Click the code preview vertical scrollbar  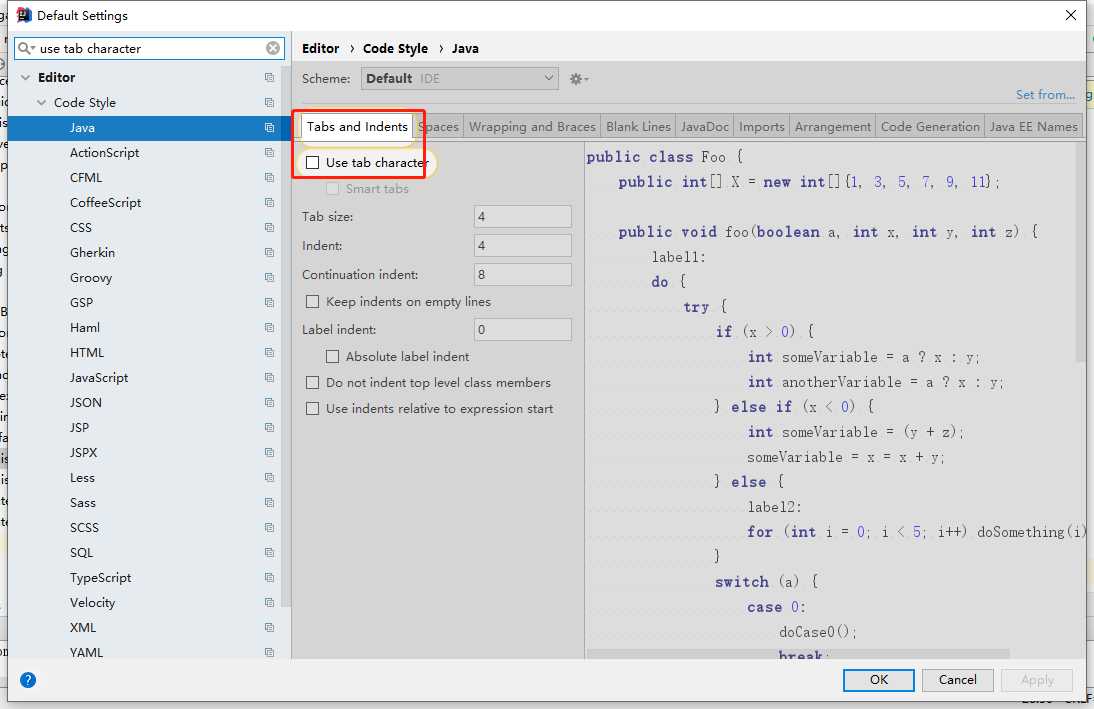[1079, 253]
